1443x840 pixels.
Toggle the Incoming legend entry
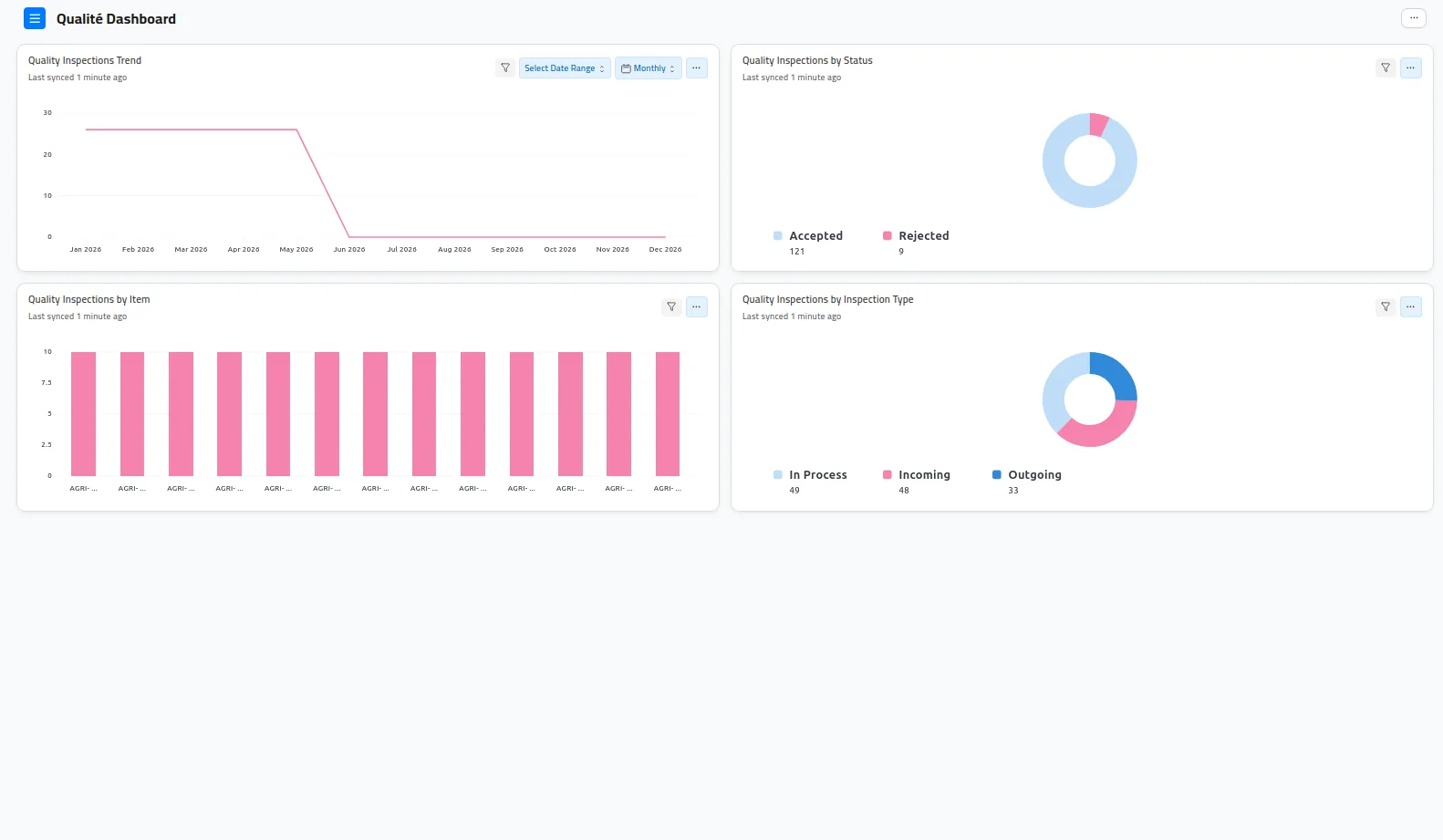917,475
